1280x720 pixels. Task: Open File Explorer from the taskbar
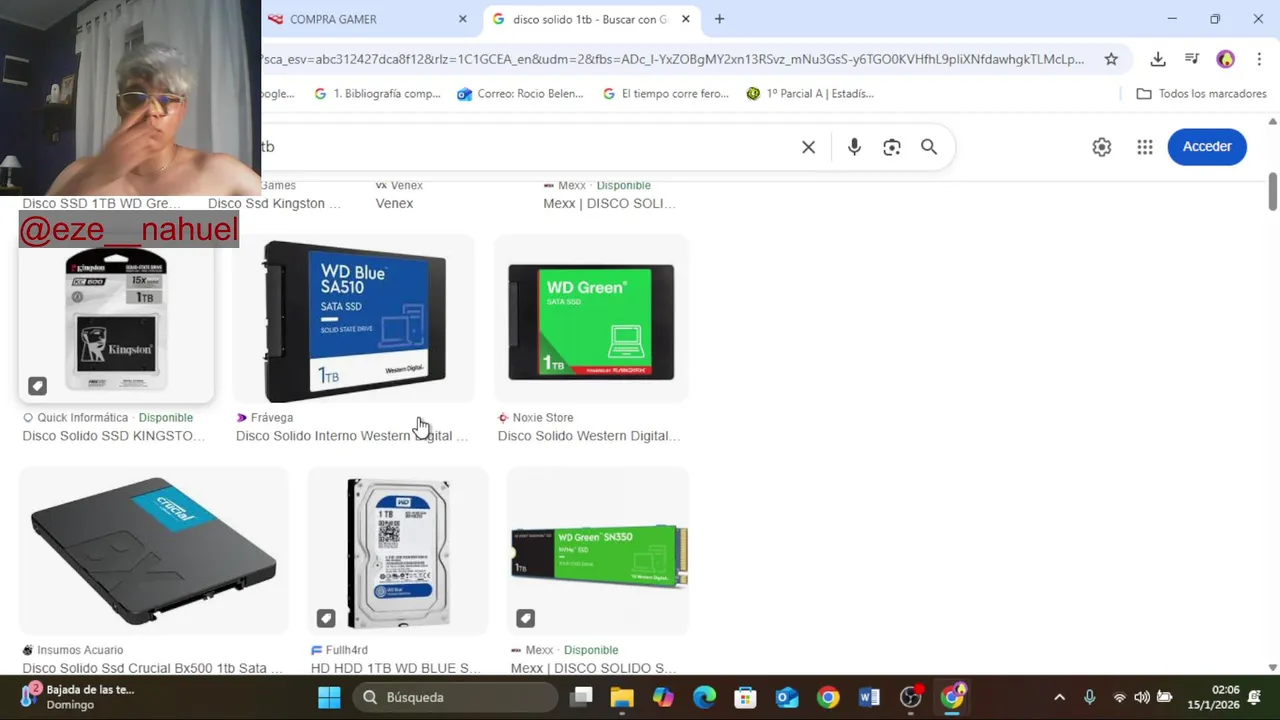[x=622, y=697]
